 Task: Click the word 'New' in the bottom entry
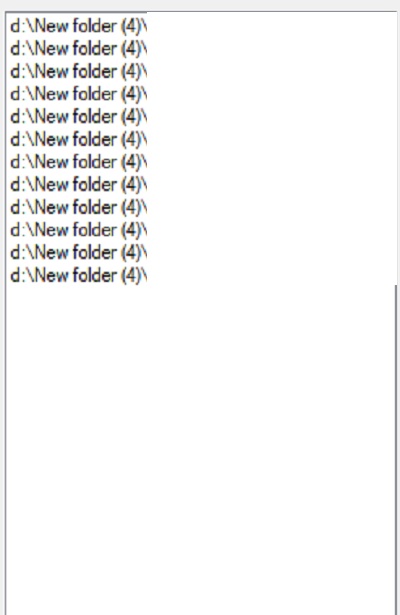pos(52,275)
